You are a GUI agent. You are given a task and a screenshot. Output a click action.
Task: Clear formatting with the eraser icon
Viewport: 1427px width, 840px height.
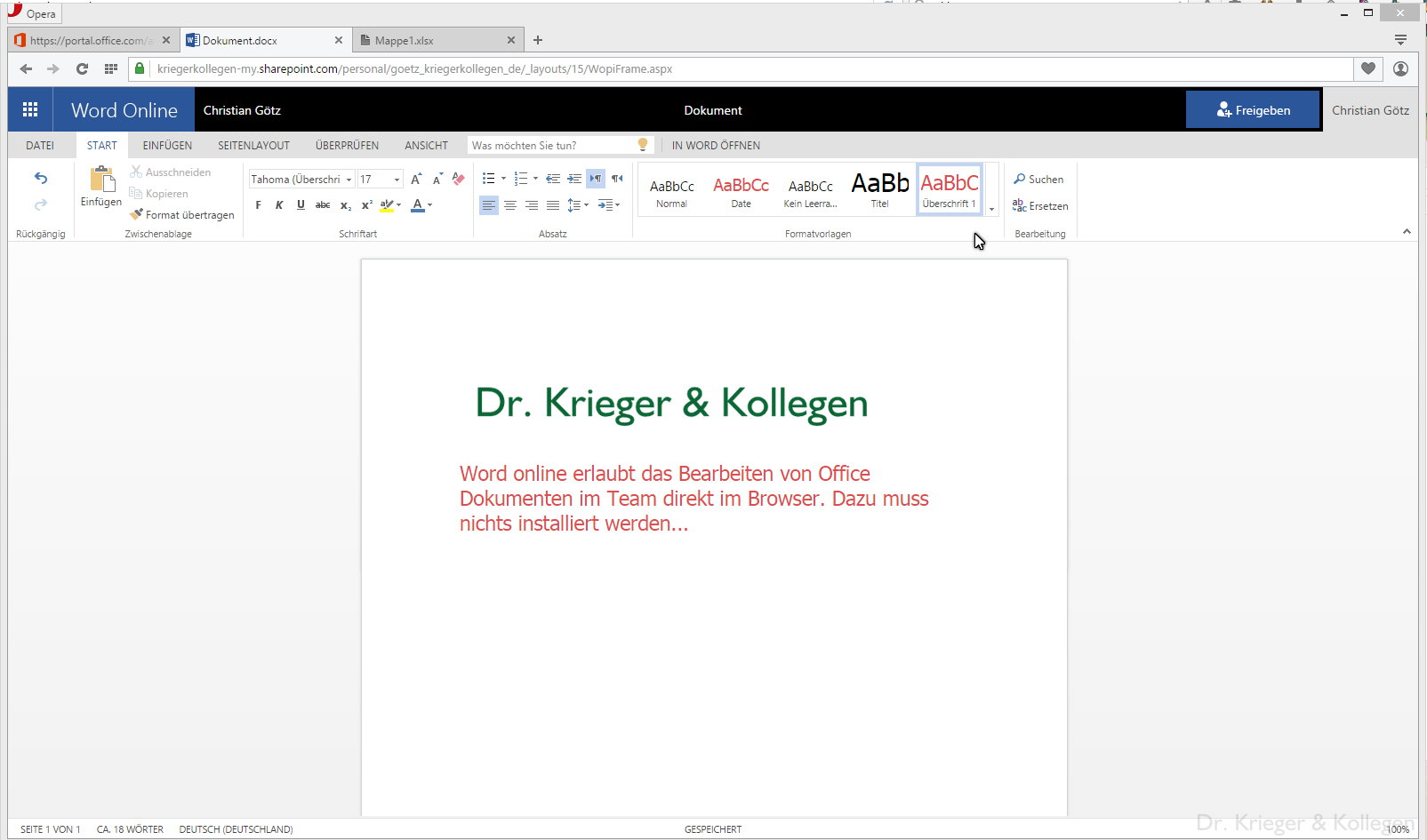coord(459,179)
